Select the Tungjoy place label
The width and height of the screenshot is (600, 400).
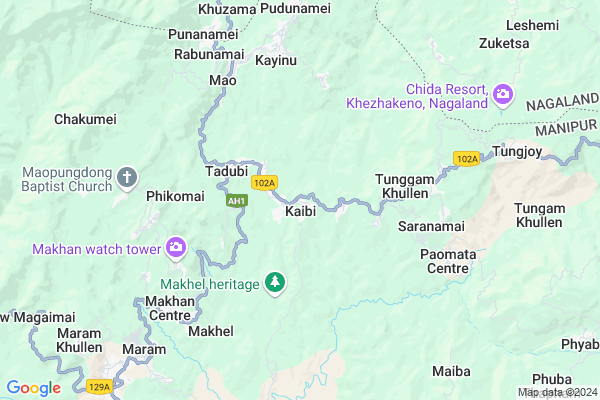517,152
